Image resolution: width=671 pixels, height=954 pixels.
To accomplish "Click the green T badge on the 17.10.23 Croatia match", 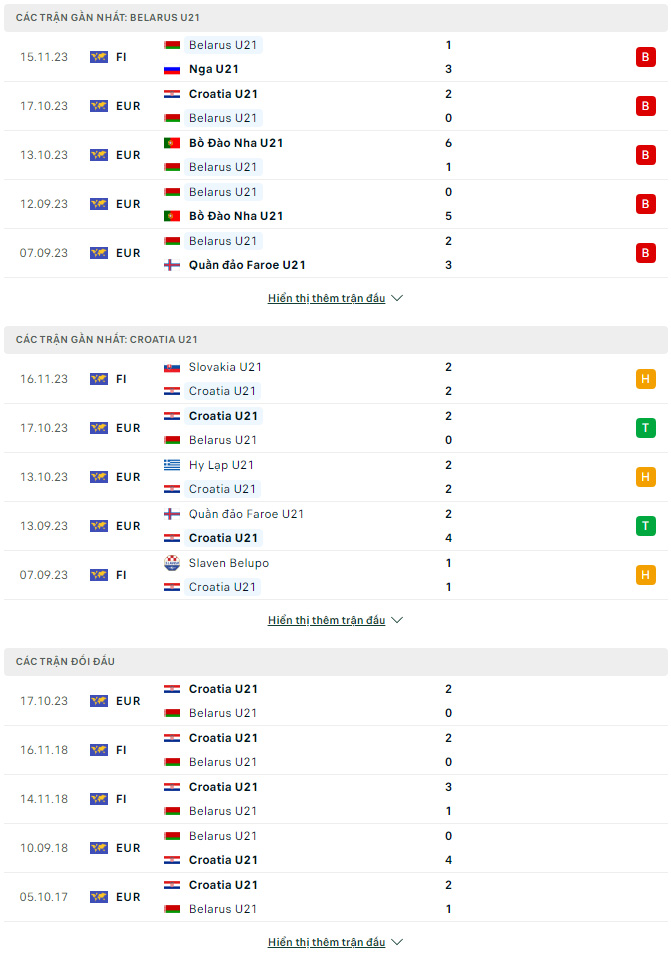I will pos(645,428).
